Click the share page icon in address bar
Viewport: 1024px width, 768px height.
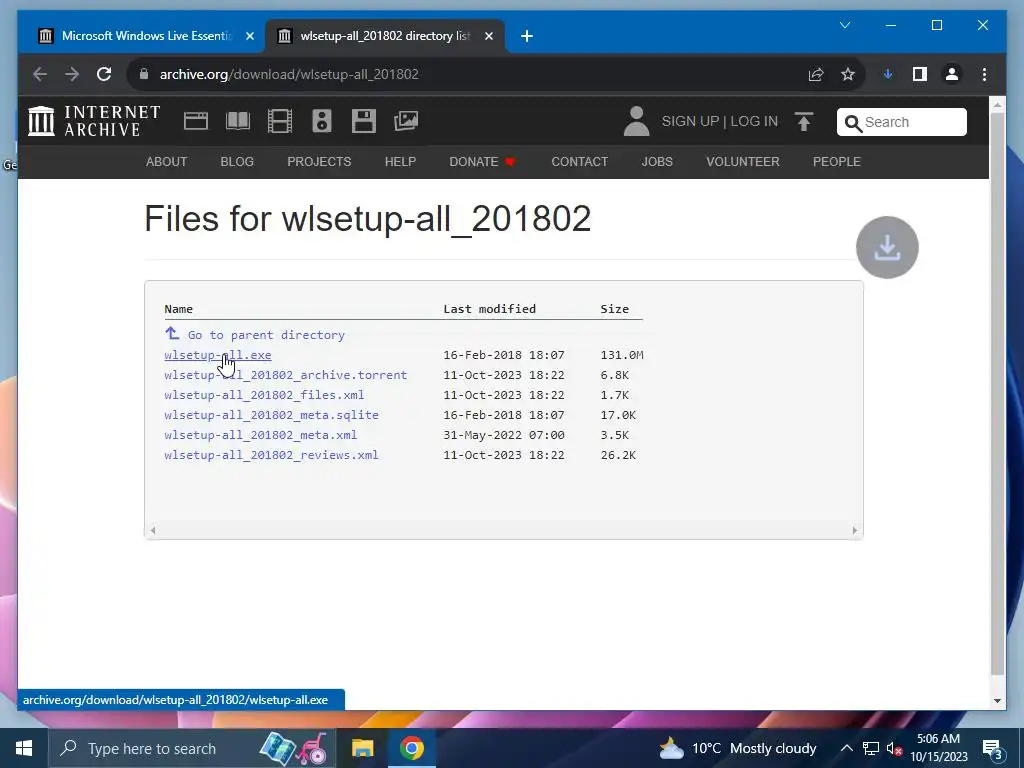coord(816,74)
